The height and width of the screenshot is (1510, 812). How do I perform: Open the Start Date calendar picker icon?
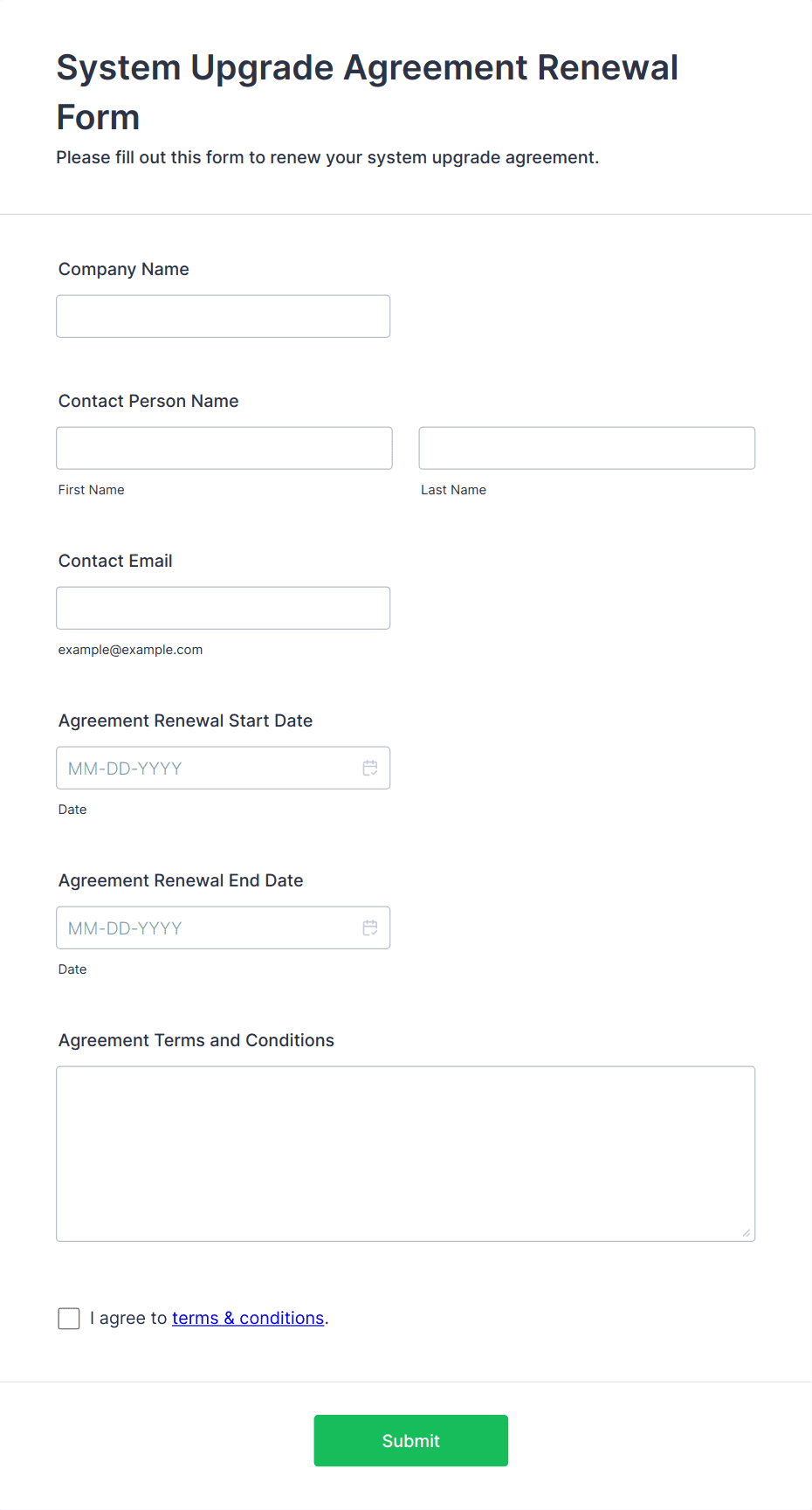pos(370,768)
